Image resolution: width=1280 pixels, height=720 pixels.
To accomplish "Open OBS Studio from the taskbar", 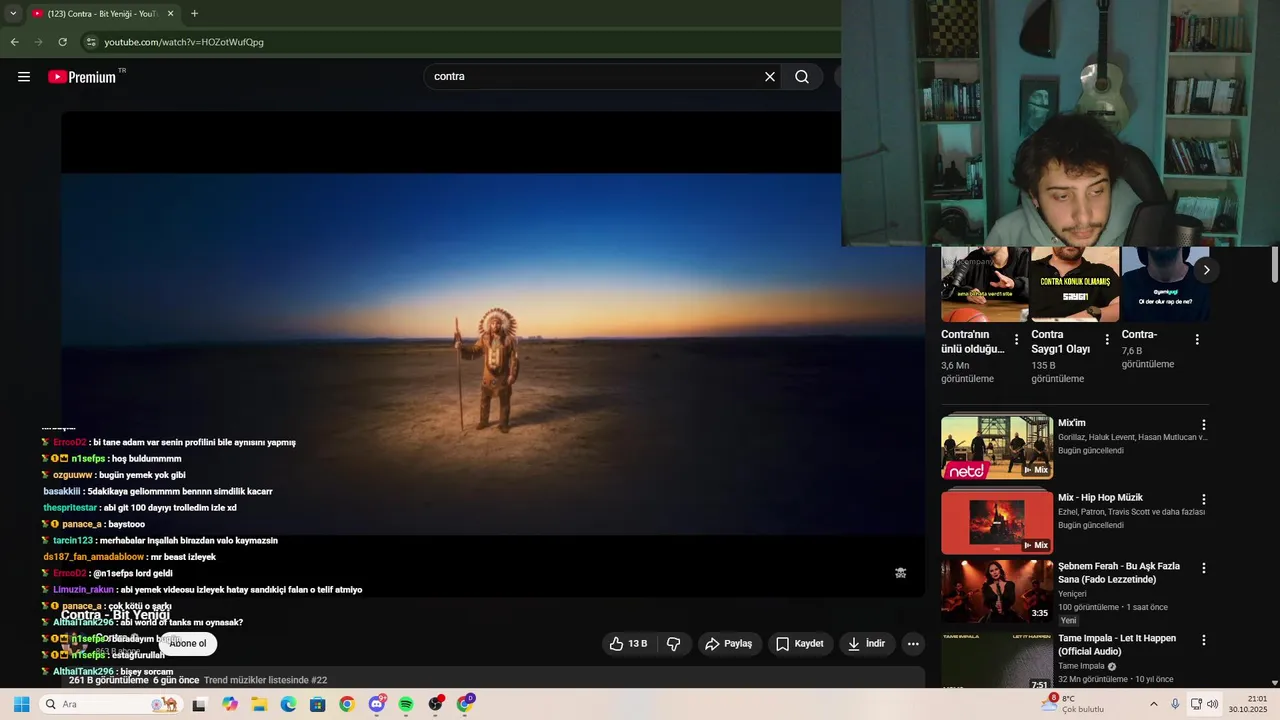I will coord(435,704).
